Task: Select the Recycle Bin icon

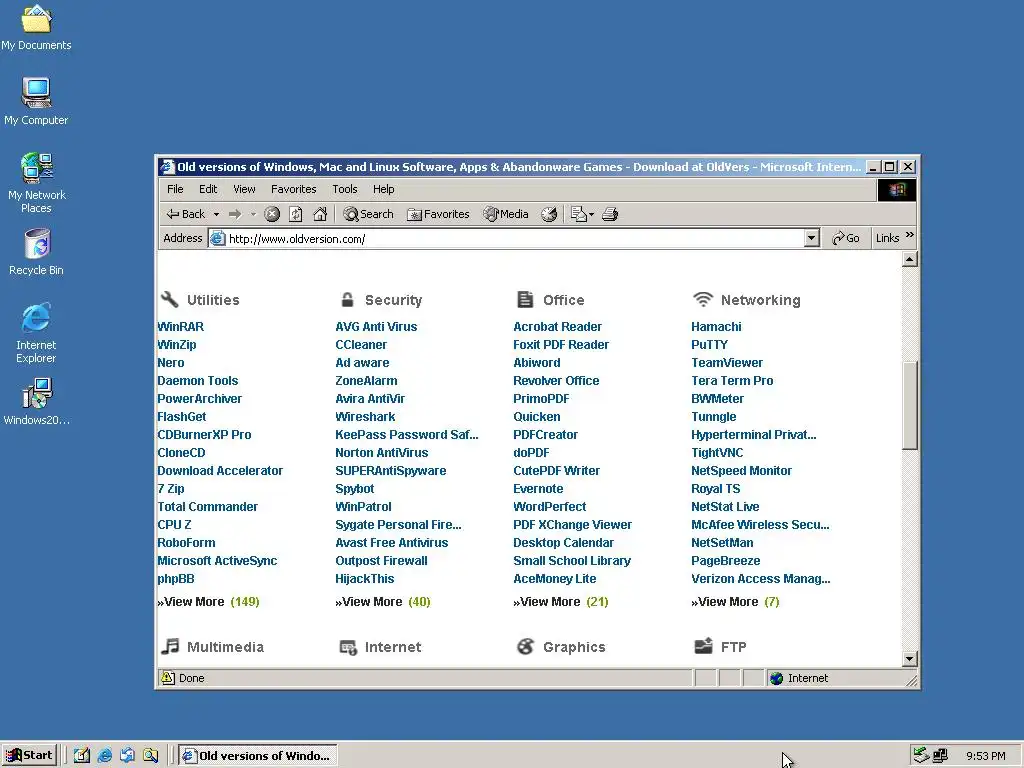Action: point(36,251)
